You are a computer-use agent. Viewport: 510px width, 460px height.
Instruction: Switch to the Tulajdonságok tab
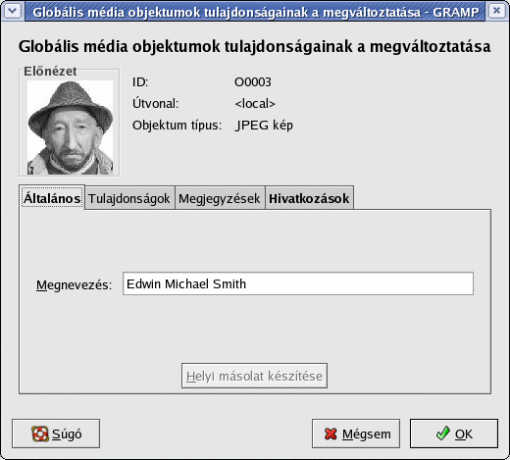click(129, 198)
